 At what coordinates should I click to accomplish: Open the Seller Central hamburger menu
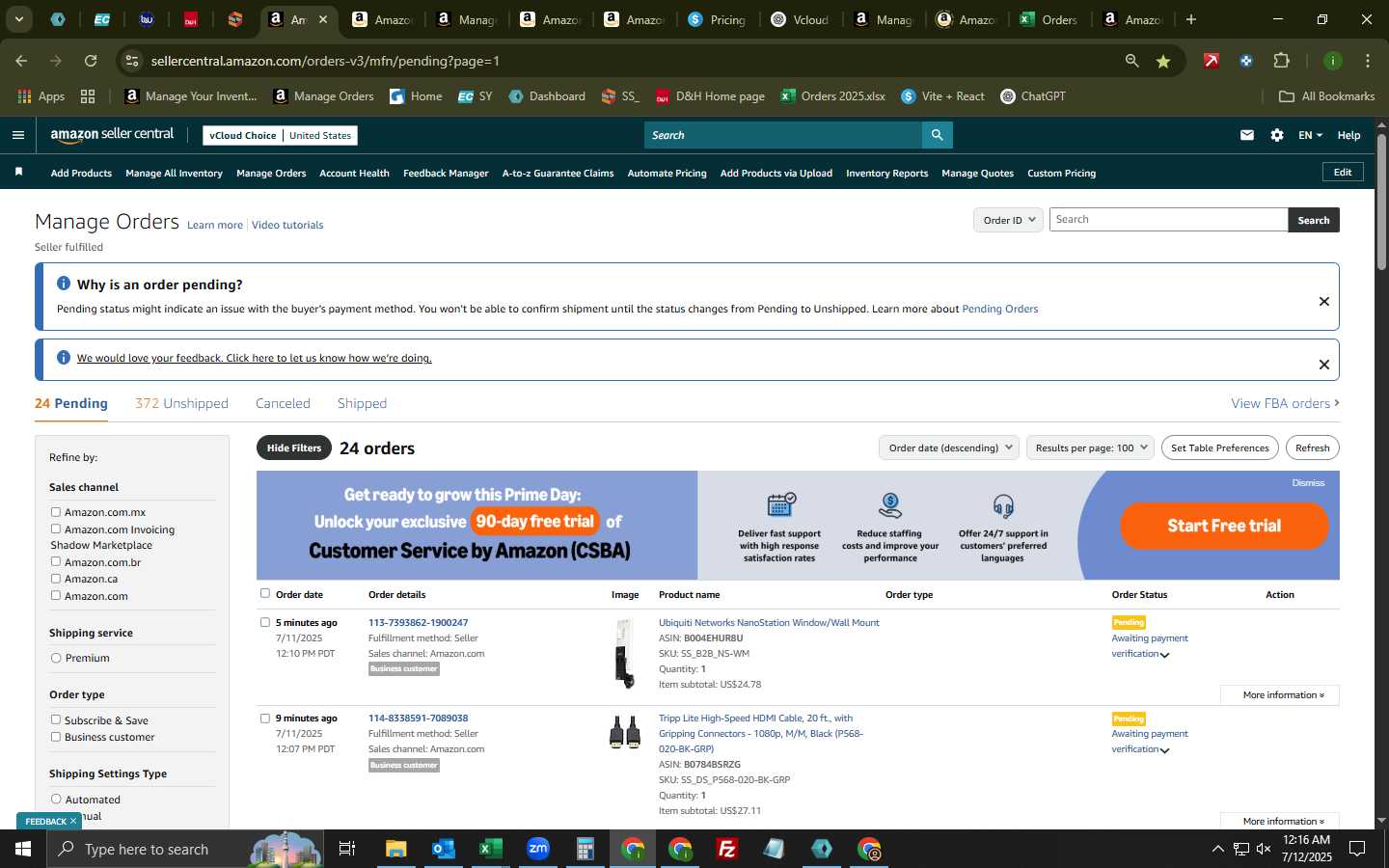[x=17, y=135]
